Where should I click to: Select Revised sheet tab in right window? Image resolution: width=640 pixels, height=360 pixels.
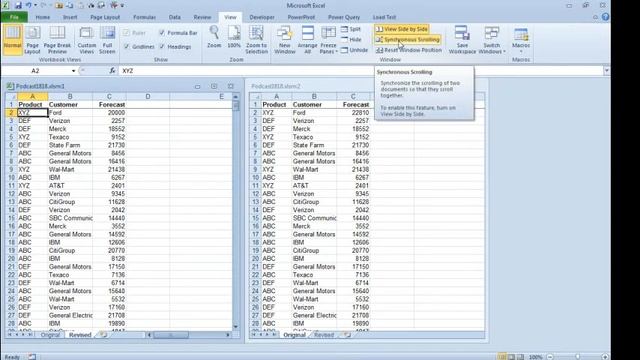(324, 335)
